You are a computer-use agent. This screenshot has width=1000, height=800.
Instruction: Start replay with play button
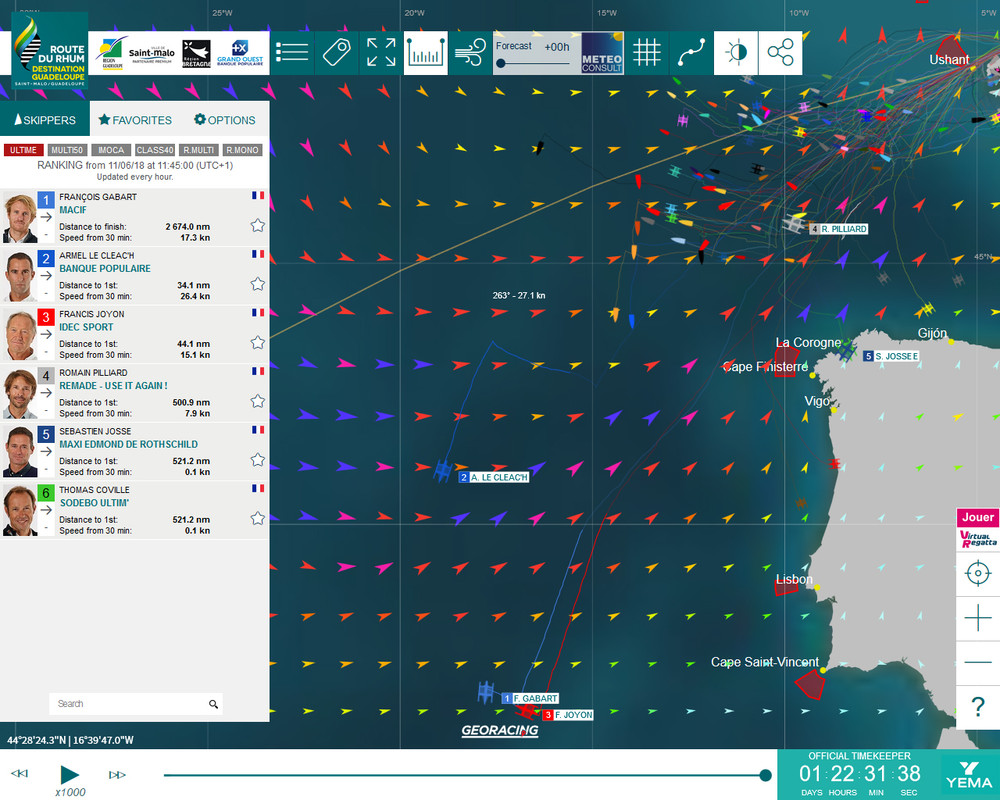pyautogui.click(x=70, y=774)
